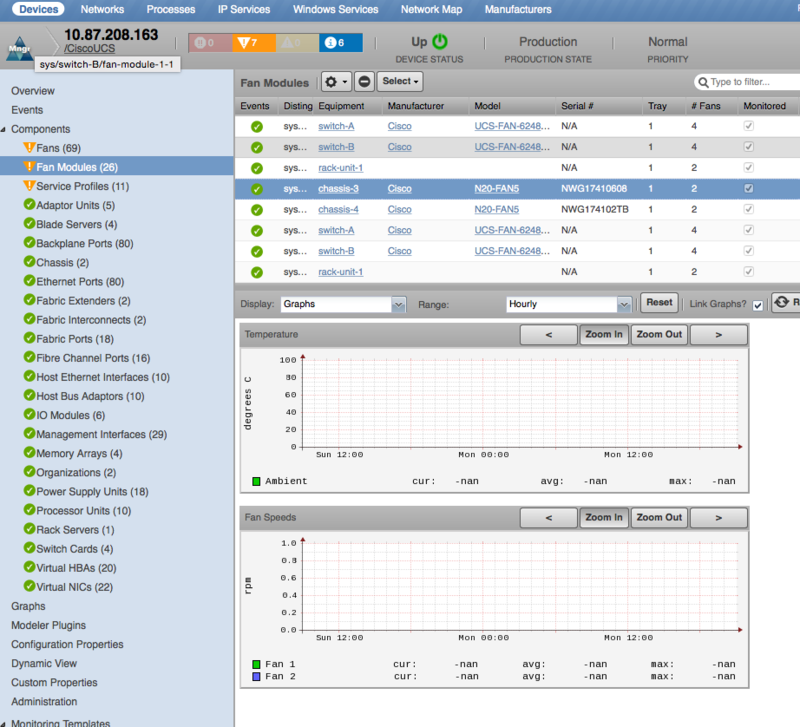Toggle Monitored checkbox for first rack-unit-1 row

[x=748, y=167]
